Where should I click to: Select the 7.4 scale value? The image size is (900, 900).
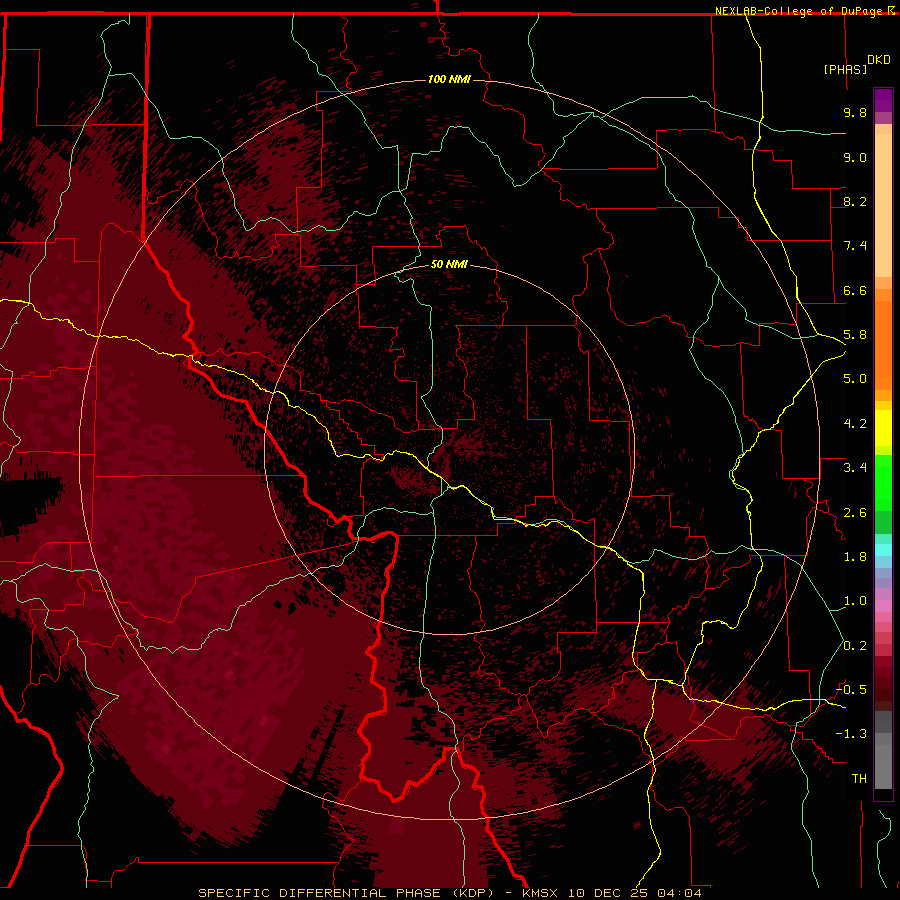(x=855, y=246)
